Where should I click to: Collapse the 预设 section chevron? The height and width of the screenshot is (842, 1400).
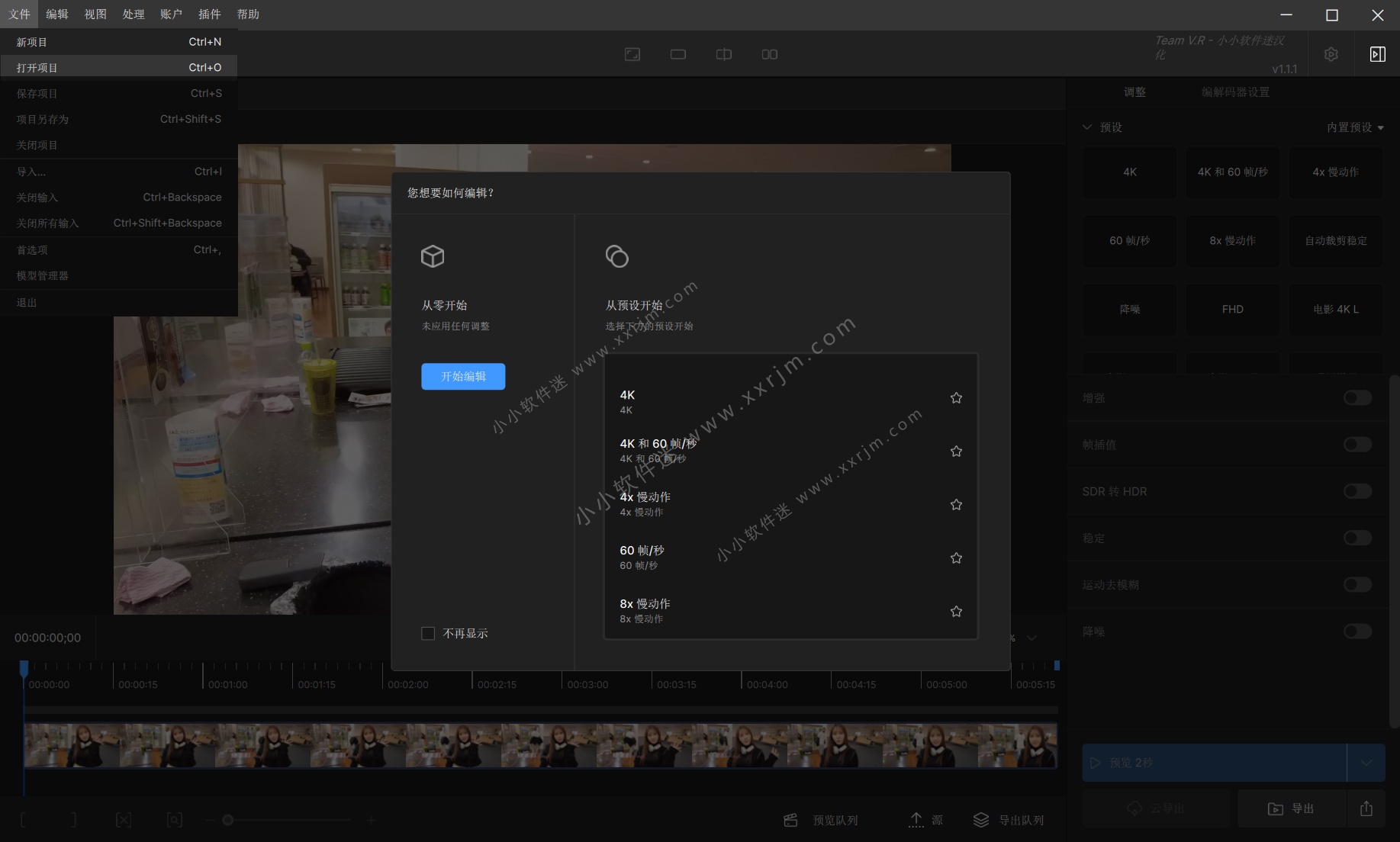click(x=1087, y=127)
